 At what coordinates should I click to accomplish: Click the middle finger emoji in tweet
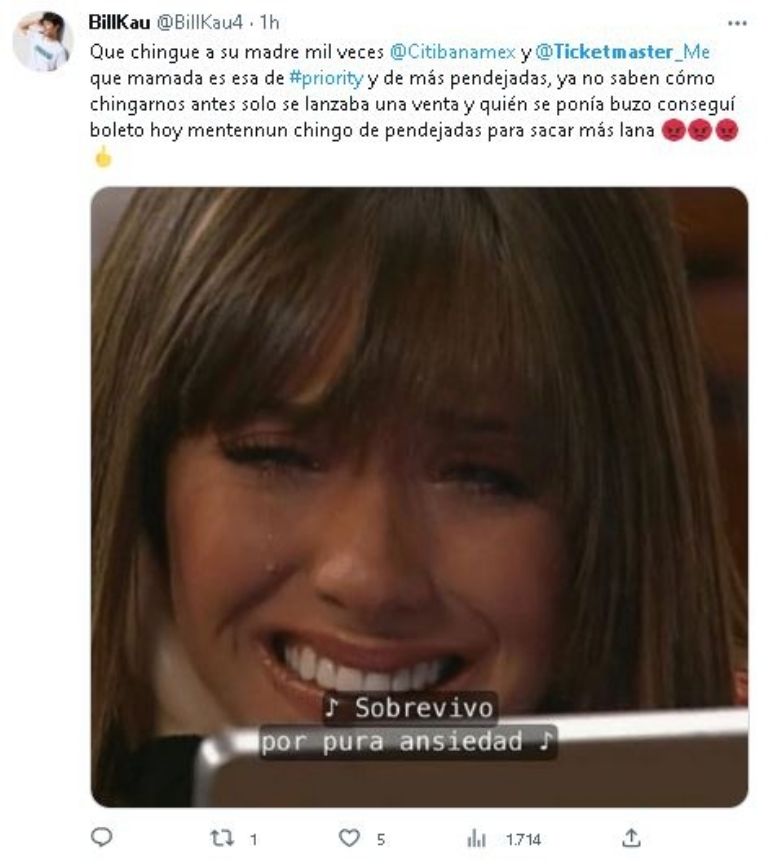(x=103, y=157)
